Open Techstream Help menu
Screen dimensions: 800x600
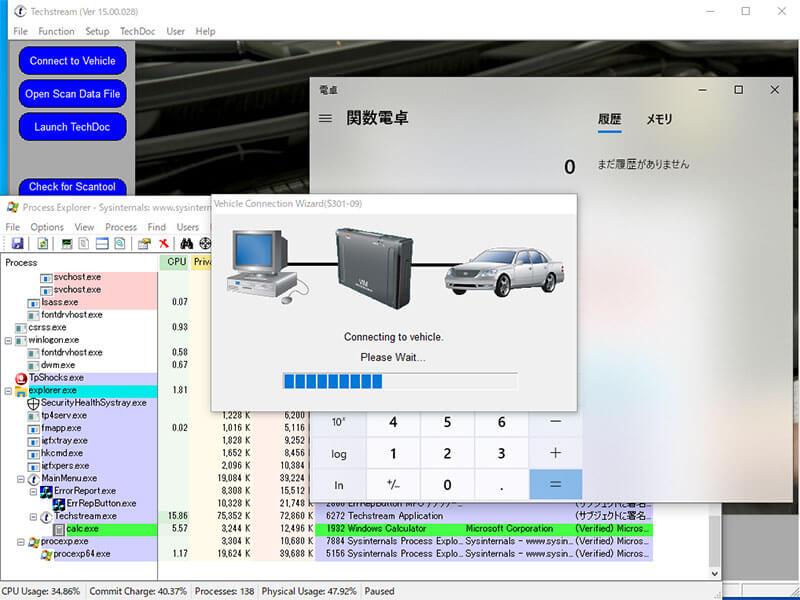coord(205,31)
